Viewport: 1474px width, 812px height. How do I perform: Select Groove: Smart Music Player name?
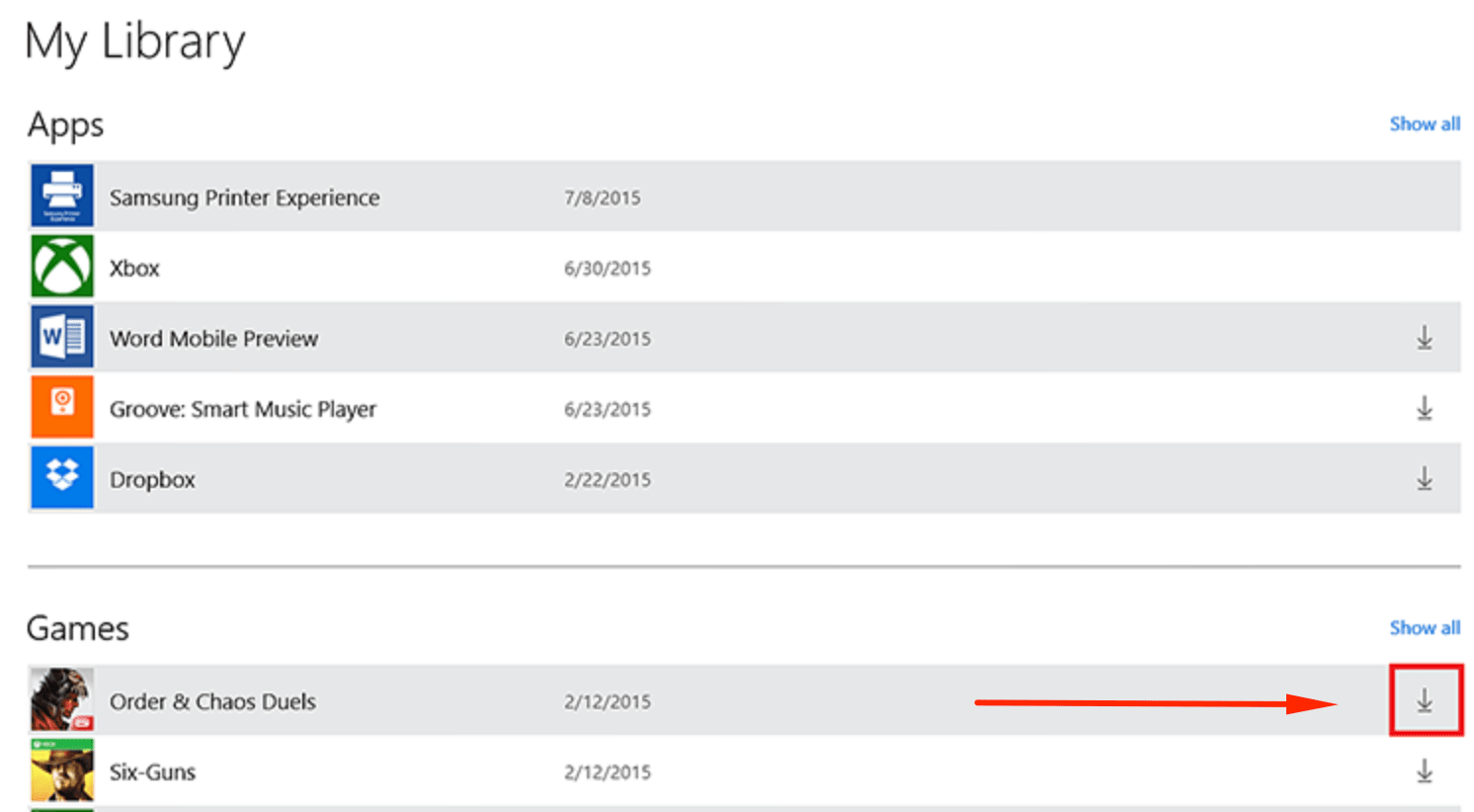[x=243, y=409]
